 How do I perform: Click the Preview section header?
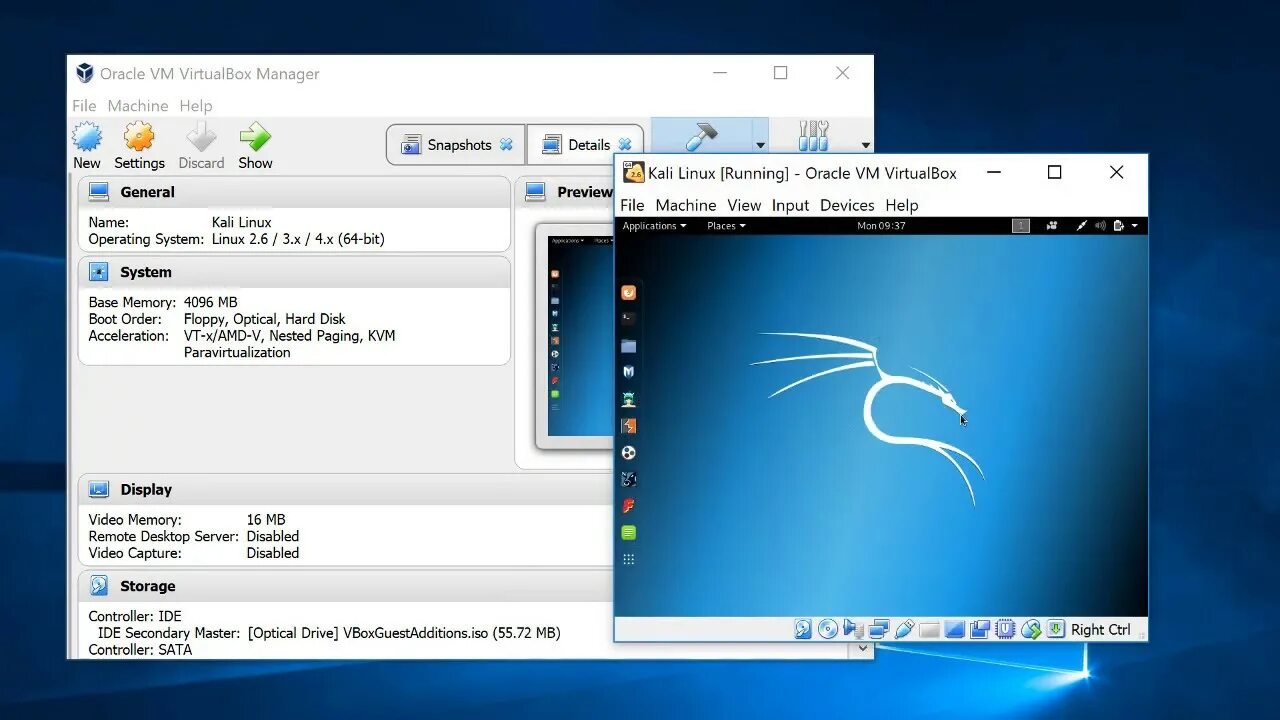(566, 192)
